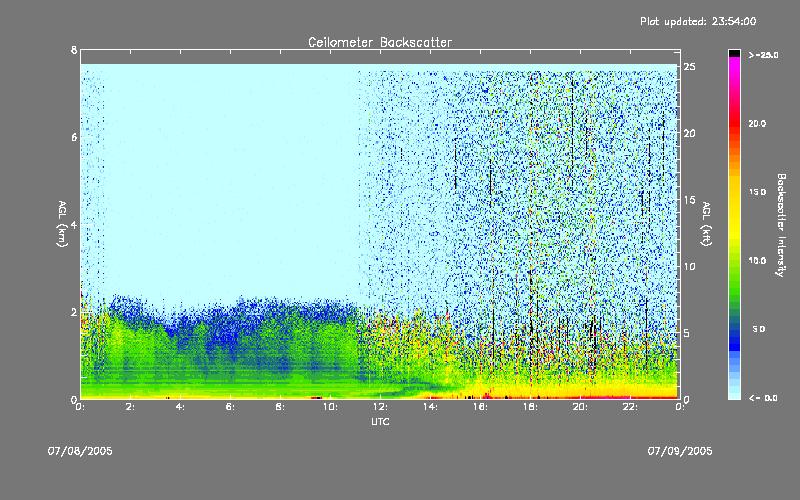The height and width of the screenshot is (500, 800).
Task: Click the start date 07/08/2005
Action: click(x=80, y=451)
